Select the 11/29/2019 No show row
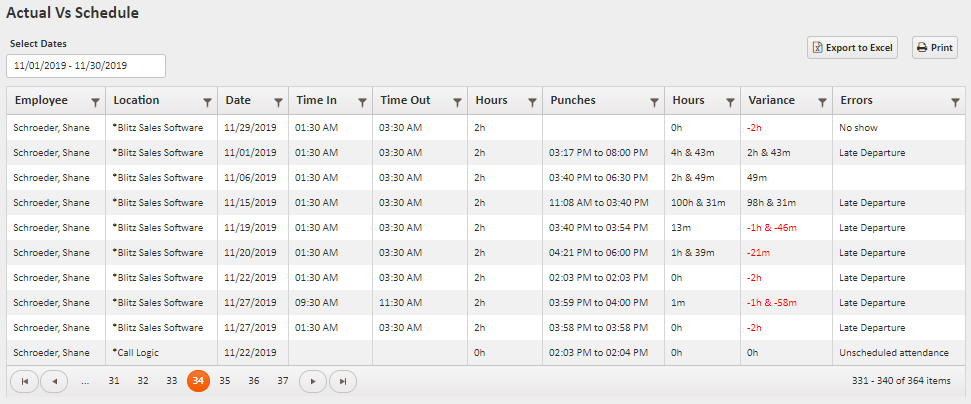Viewport: 971px width, 404px height. [486, 128]
